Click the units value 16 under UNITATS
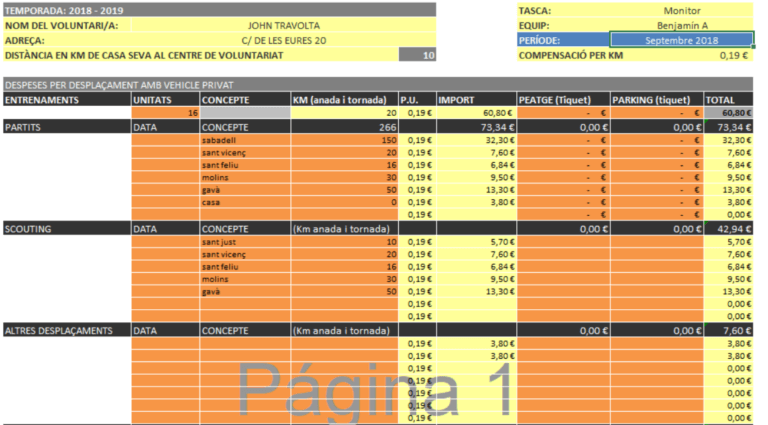Screen dimensions: 768x425 click(165, 114)
